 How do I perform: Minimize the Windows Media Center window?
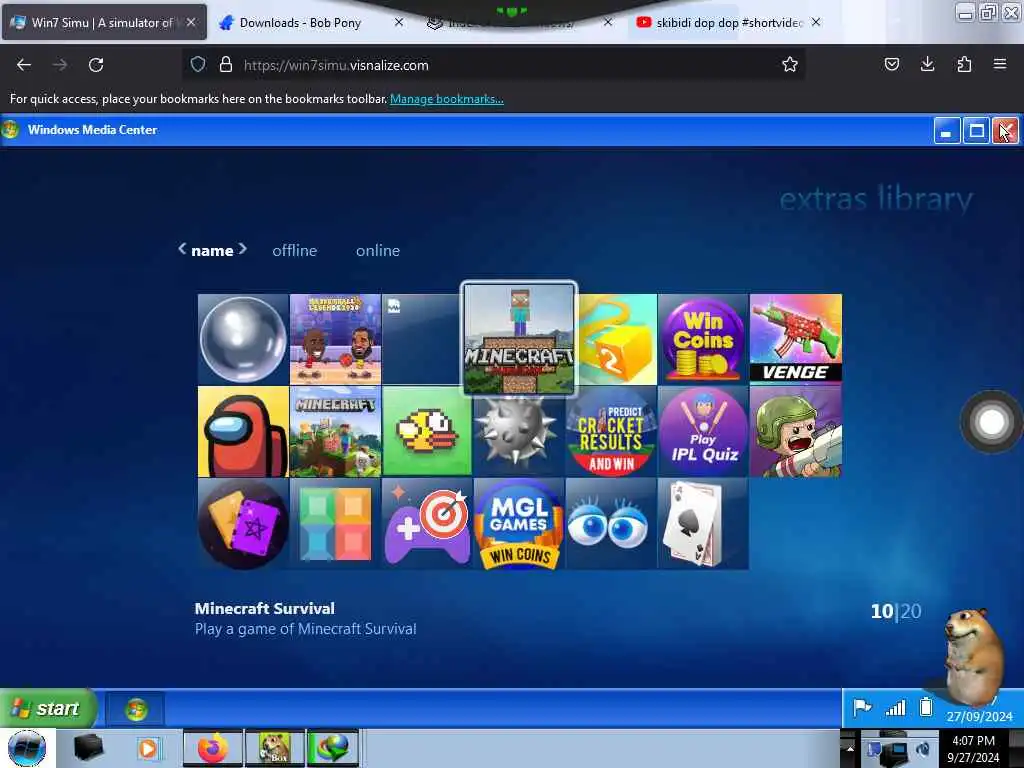[946, 131]
